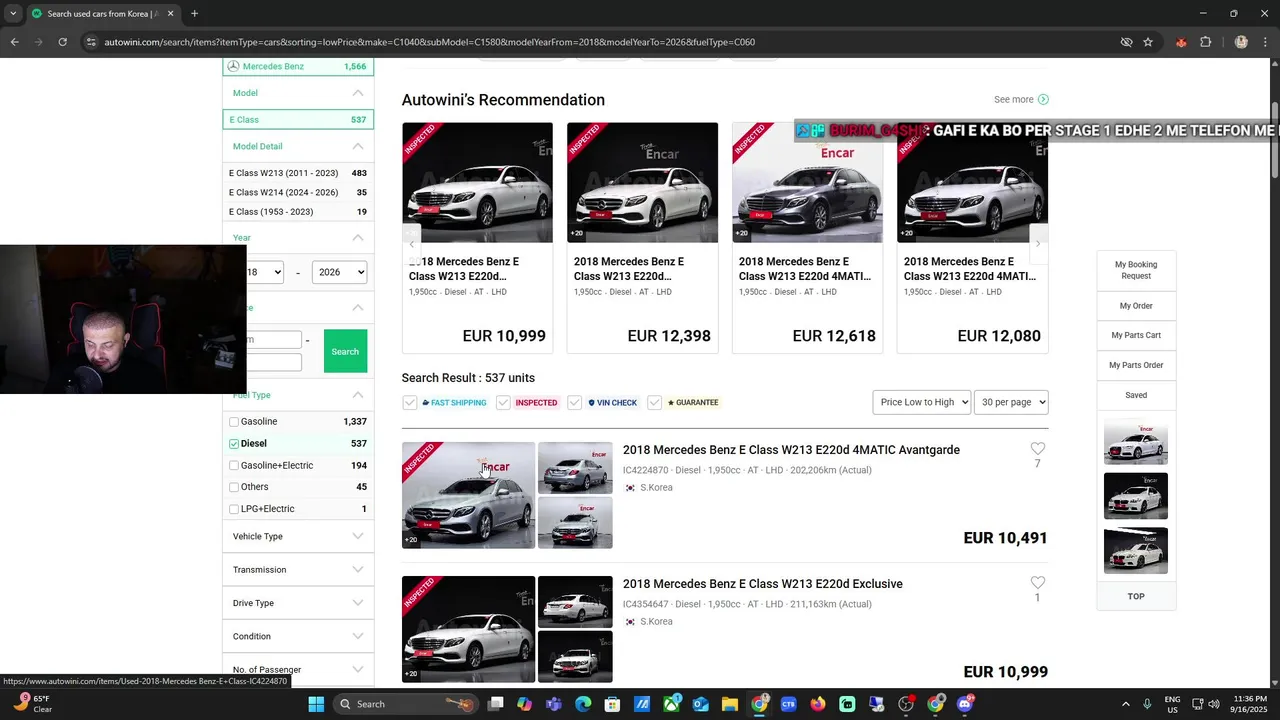Open Microsoft Teams from taskbar
This screenshot has width=1280, height=720.
tap(554, 704)
